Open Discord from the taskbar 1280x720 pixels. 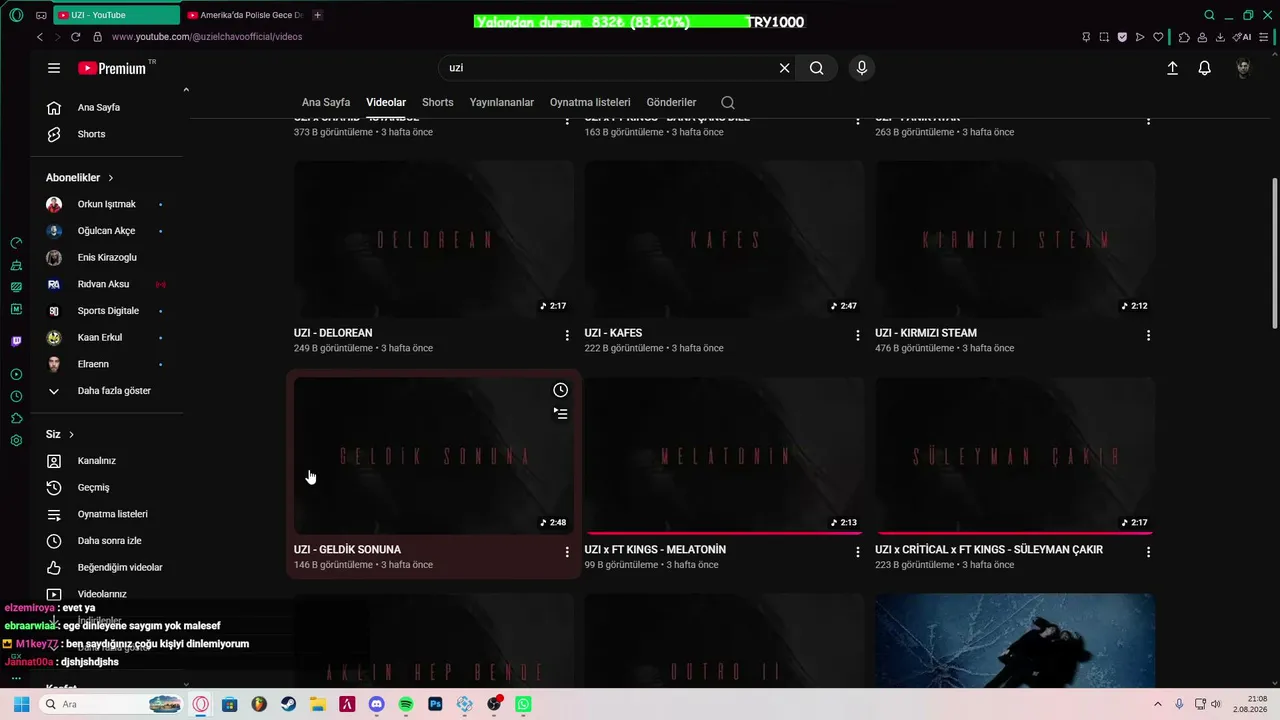click(376, 704)
